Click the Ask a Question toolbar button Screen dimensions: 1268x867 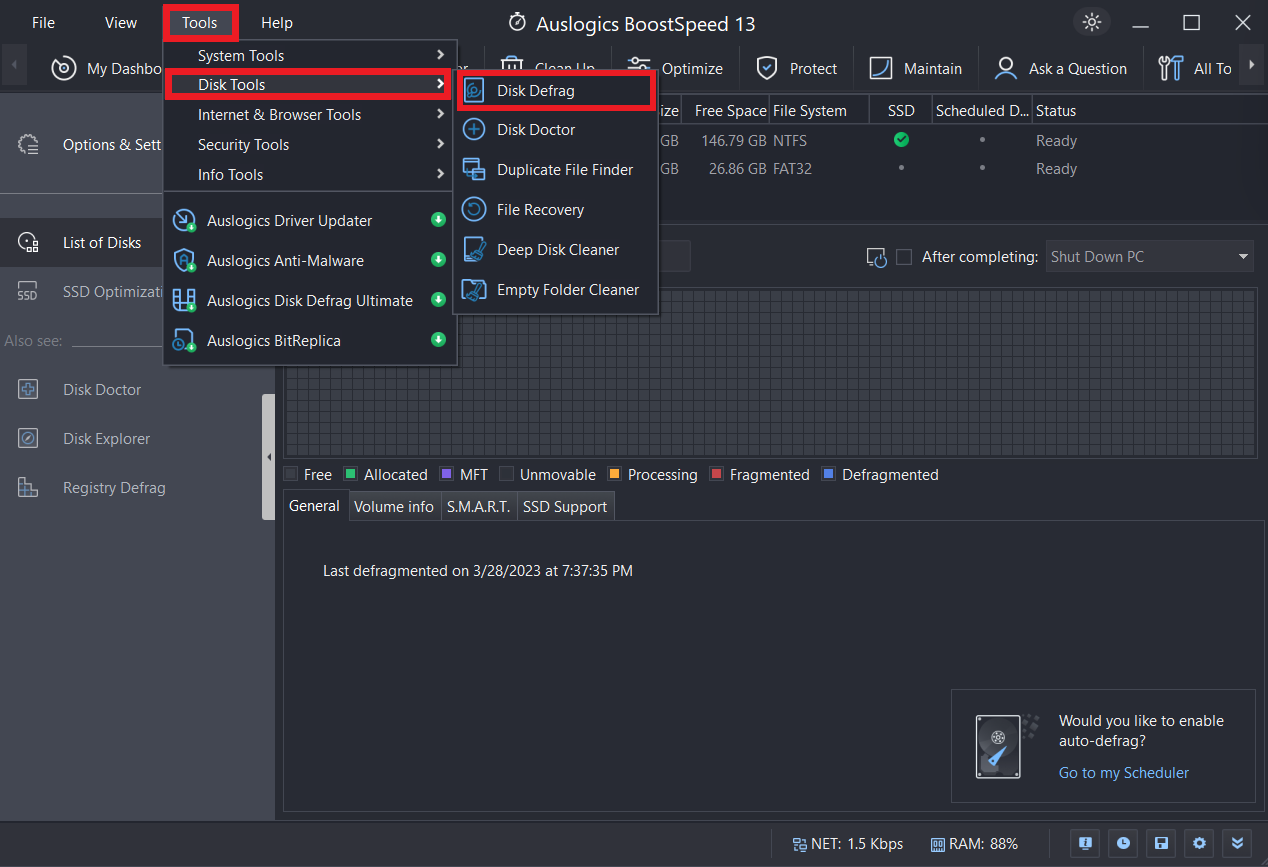pos(1061,69)
